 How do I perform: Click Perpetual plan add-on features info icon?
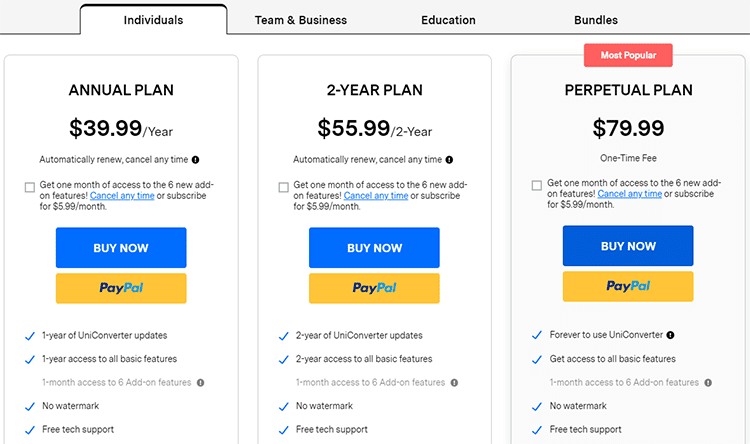708,382
